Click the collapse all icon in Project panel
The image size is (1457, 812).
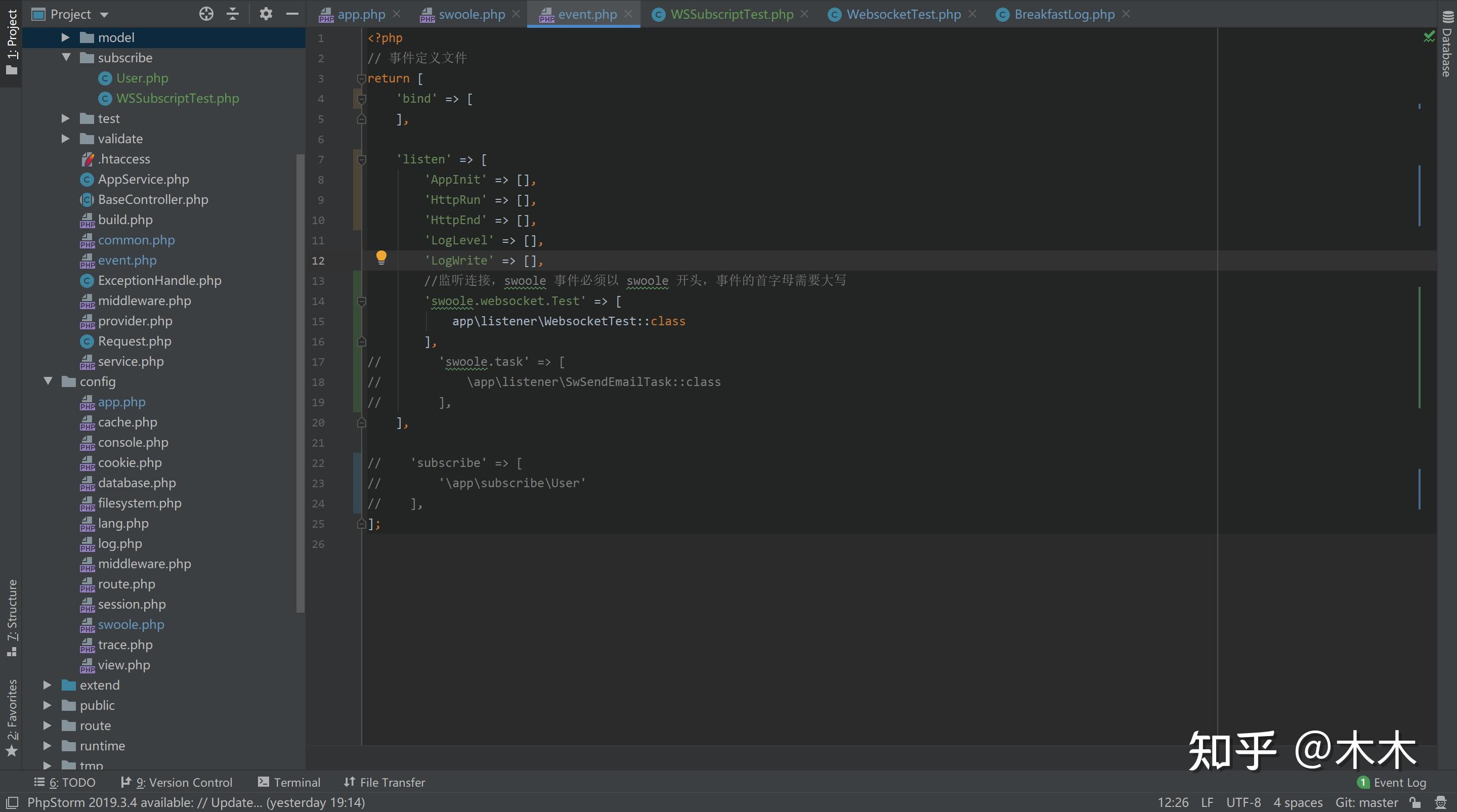(233, 14)
